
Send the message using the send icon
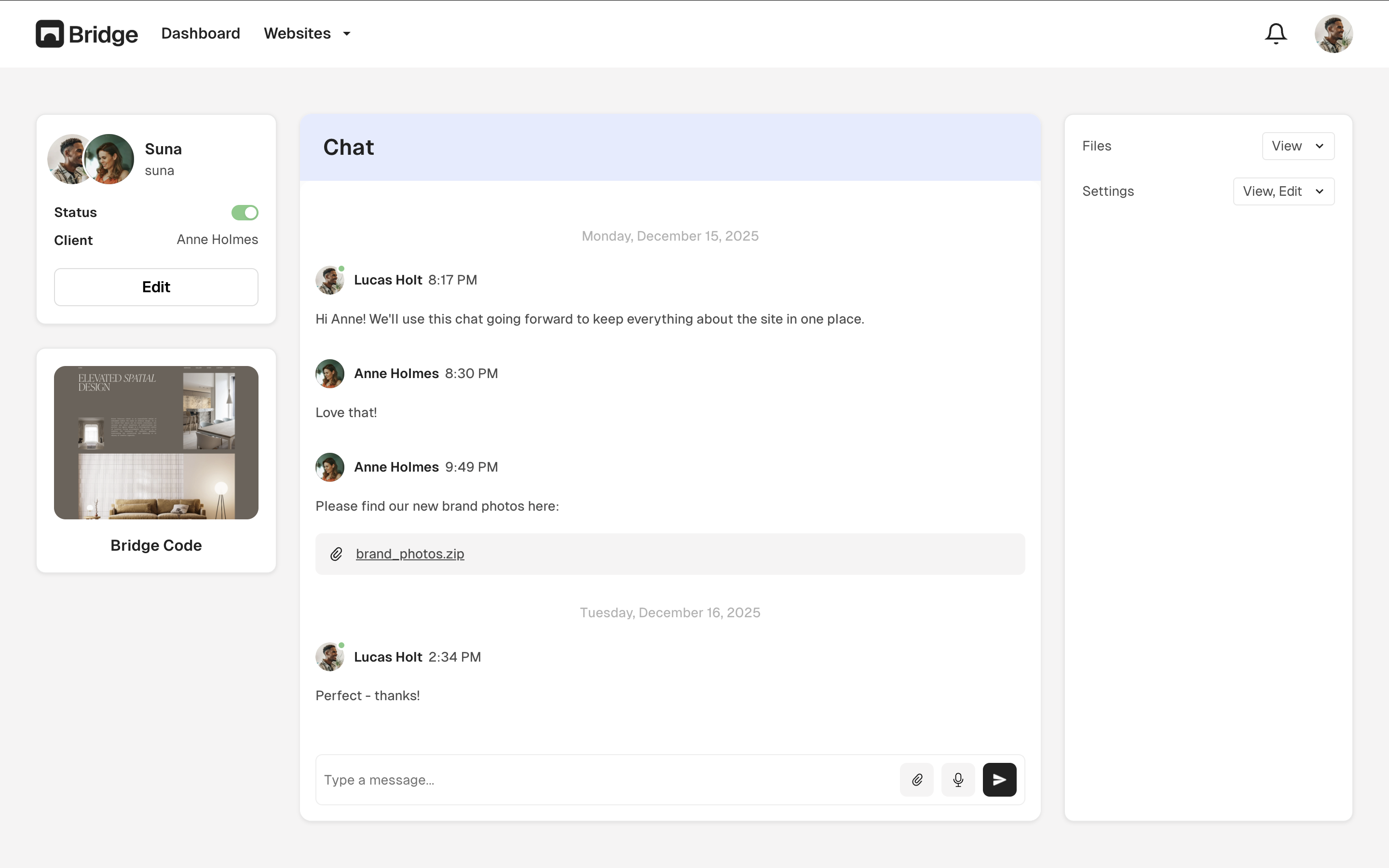coord(999,779)
